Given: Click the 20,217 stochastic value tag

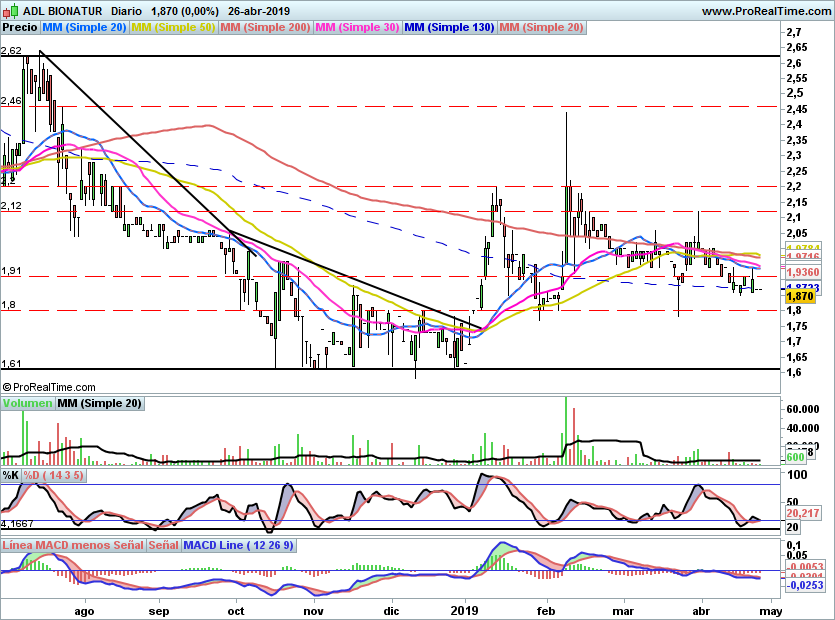Looking at the screenshot, I should [803, 513].
